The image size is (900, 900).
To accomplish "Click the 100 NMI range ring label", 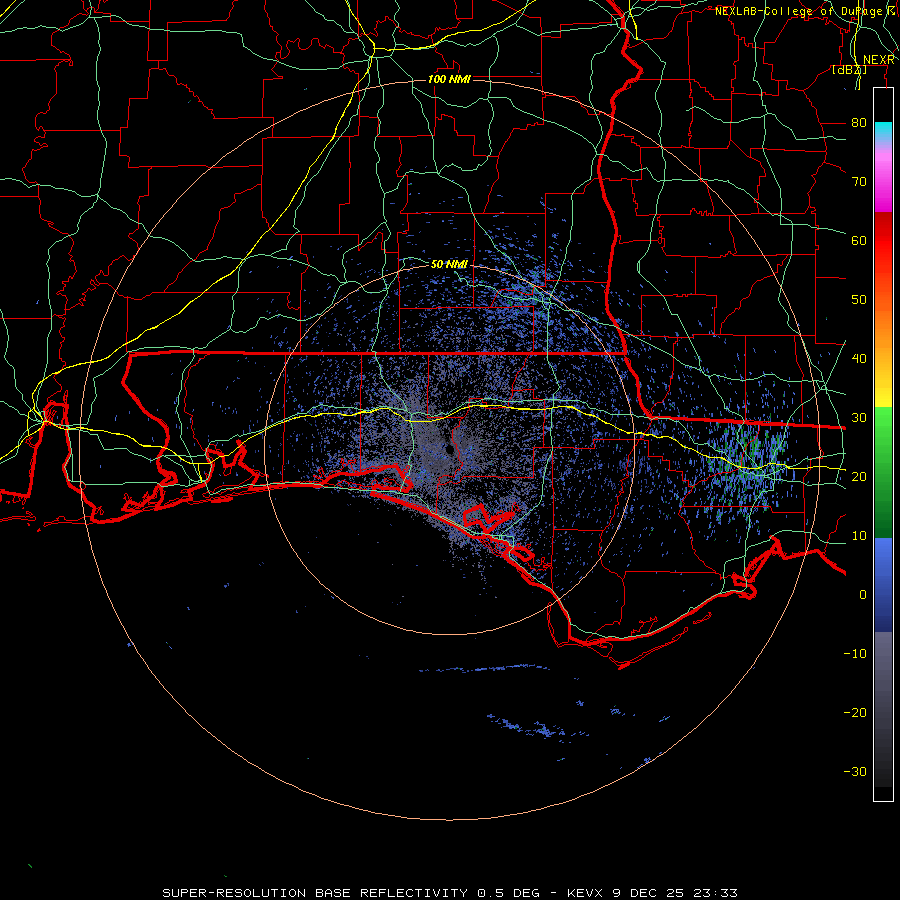I will pyautogui.click(x=449, y=79).
